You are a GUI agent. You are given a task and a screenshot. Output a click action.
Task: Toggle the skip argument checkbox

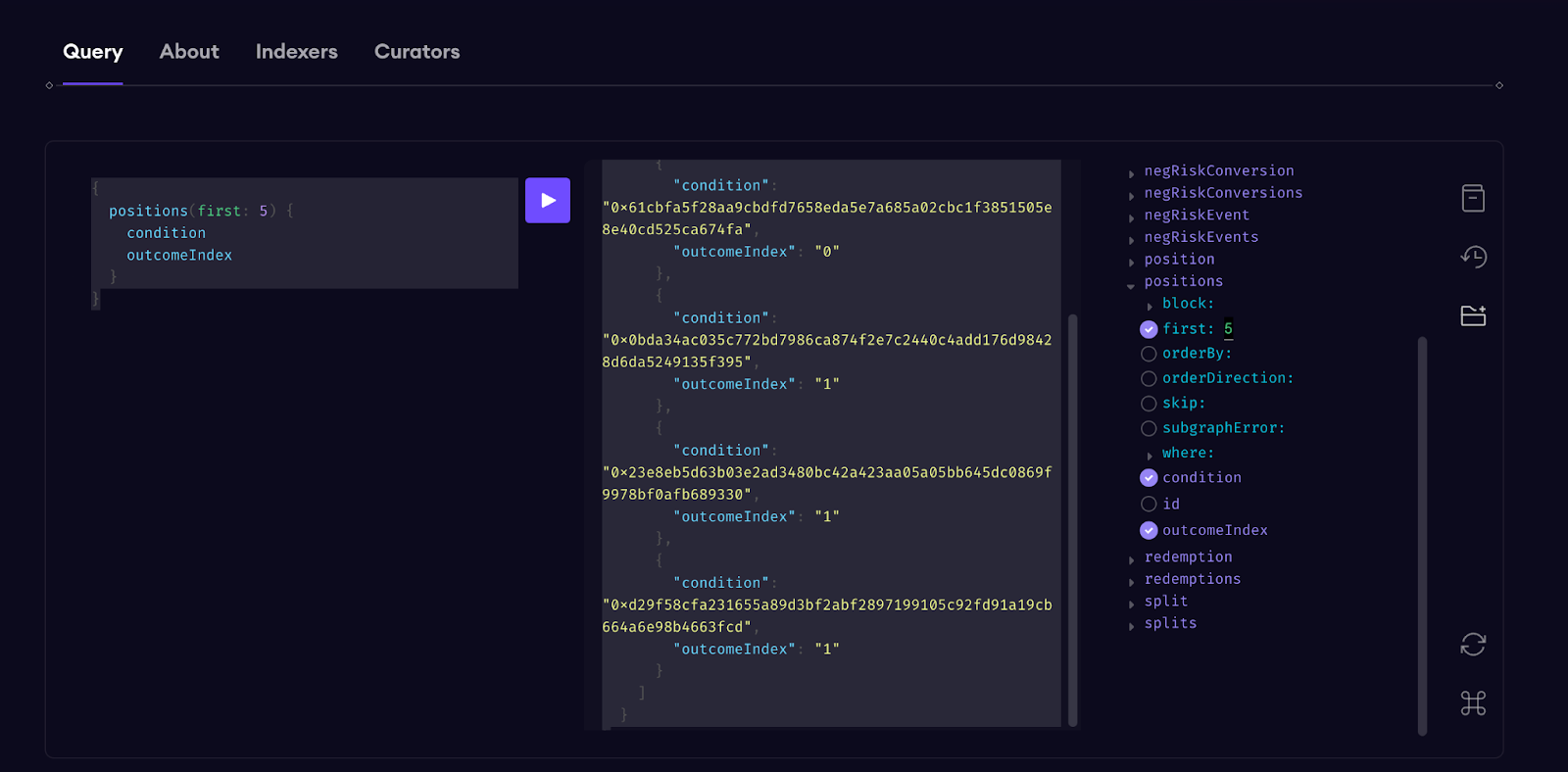click(x=1149, y=404)
